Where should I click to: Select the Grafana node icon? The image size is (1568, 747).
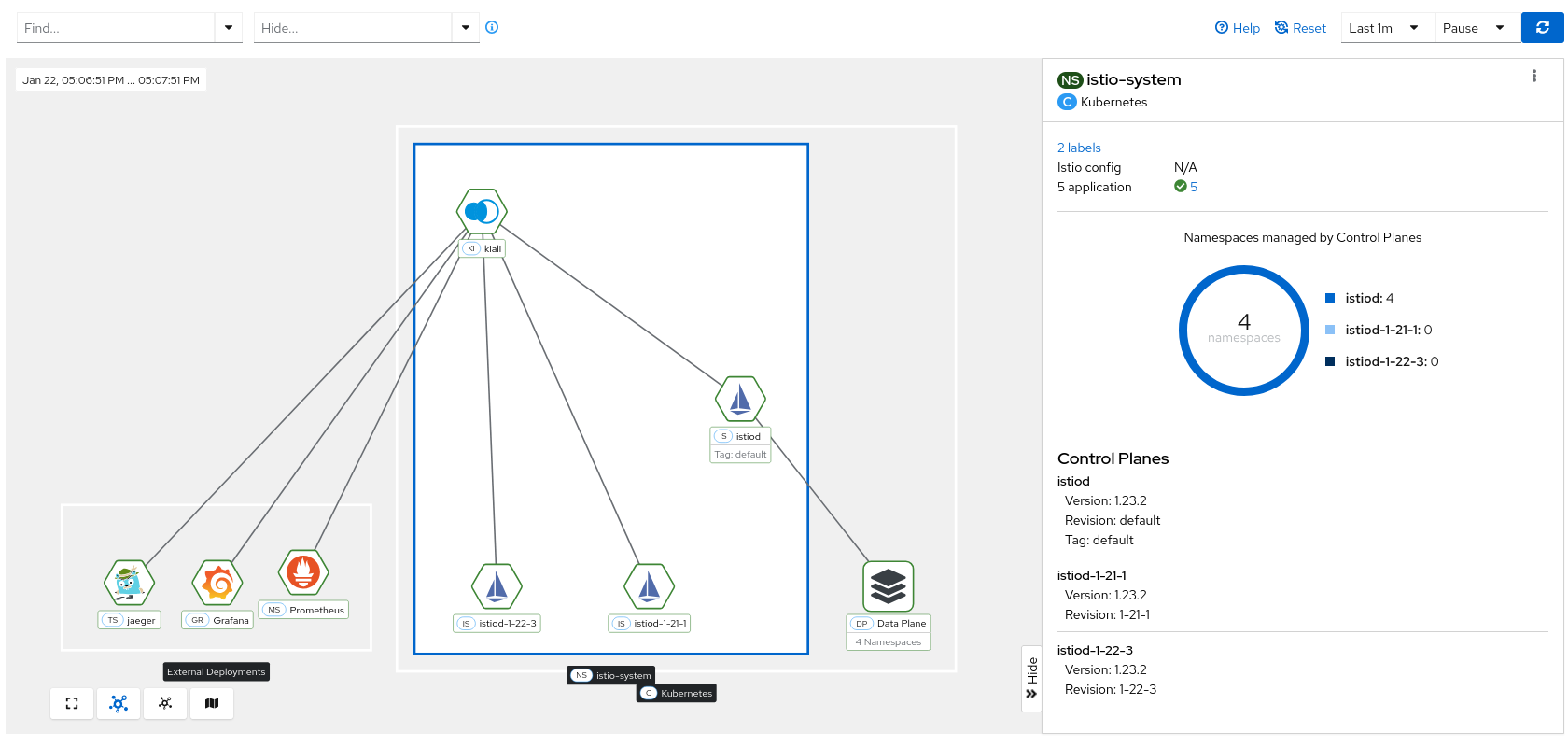(x=217, y=584)
